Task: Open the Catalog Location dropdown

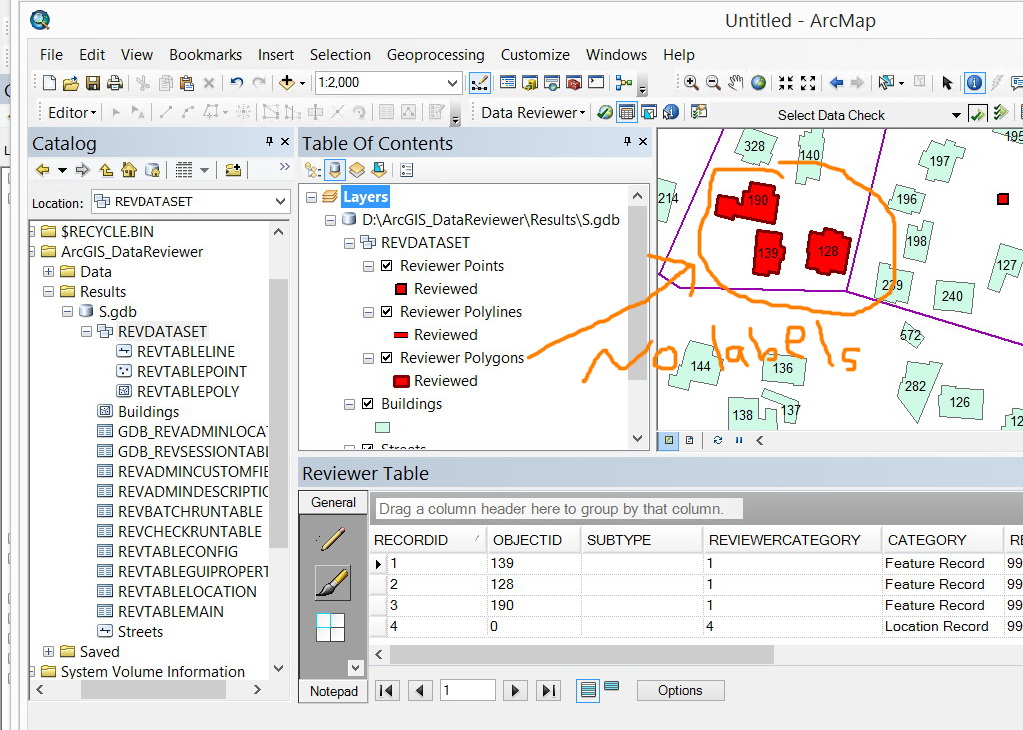Action: tap(281, 202)
